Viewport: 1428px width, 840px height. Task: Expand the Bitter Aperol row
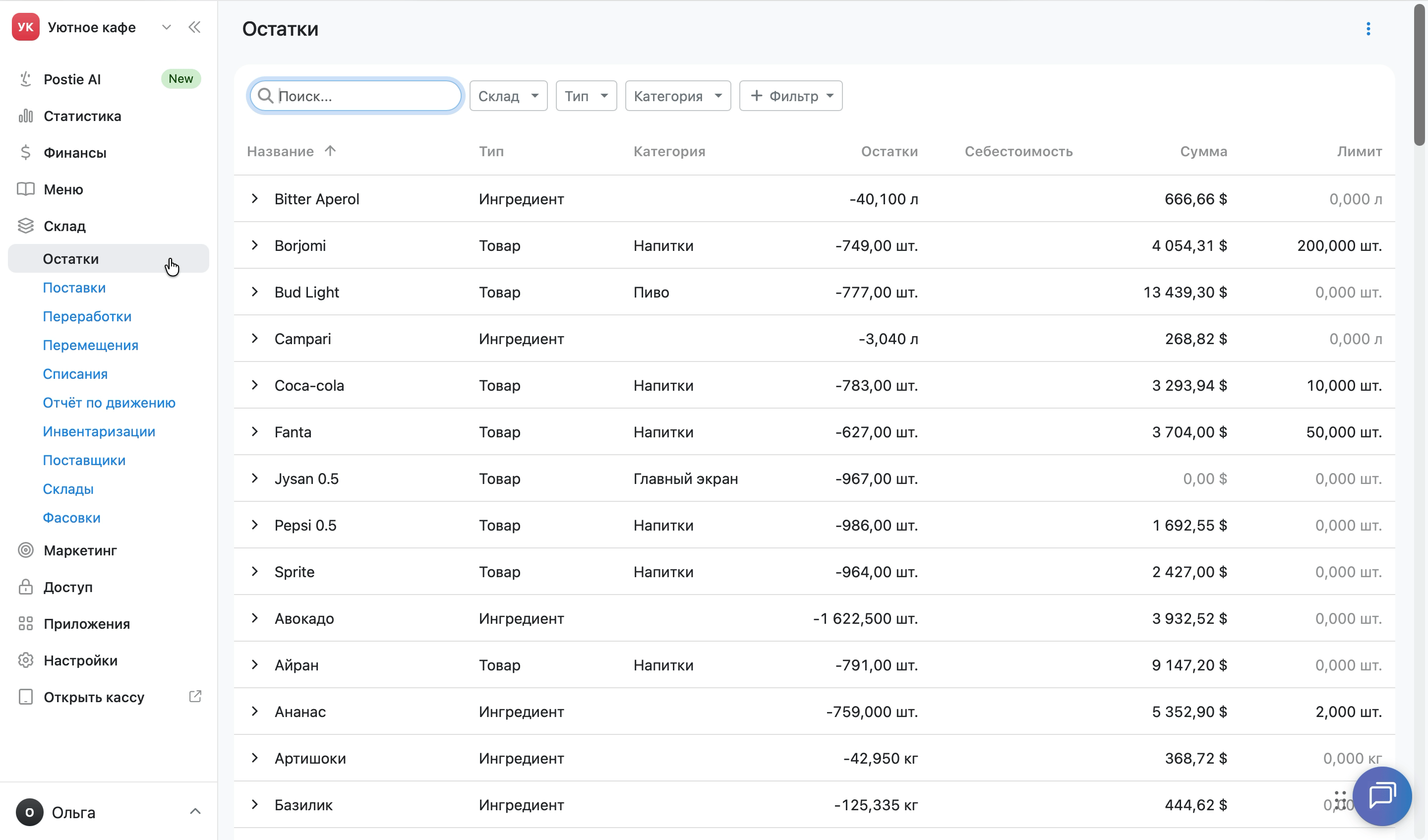pos(255,198)
